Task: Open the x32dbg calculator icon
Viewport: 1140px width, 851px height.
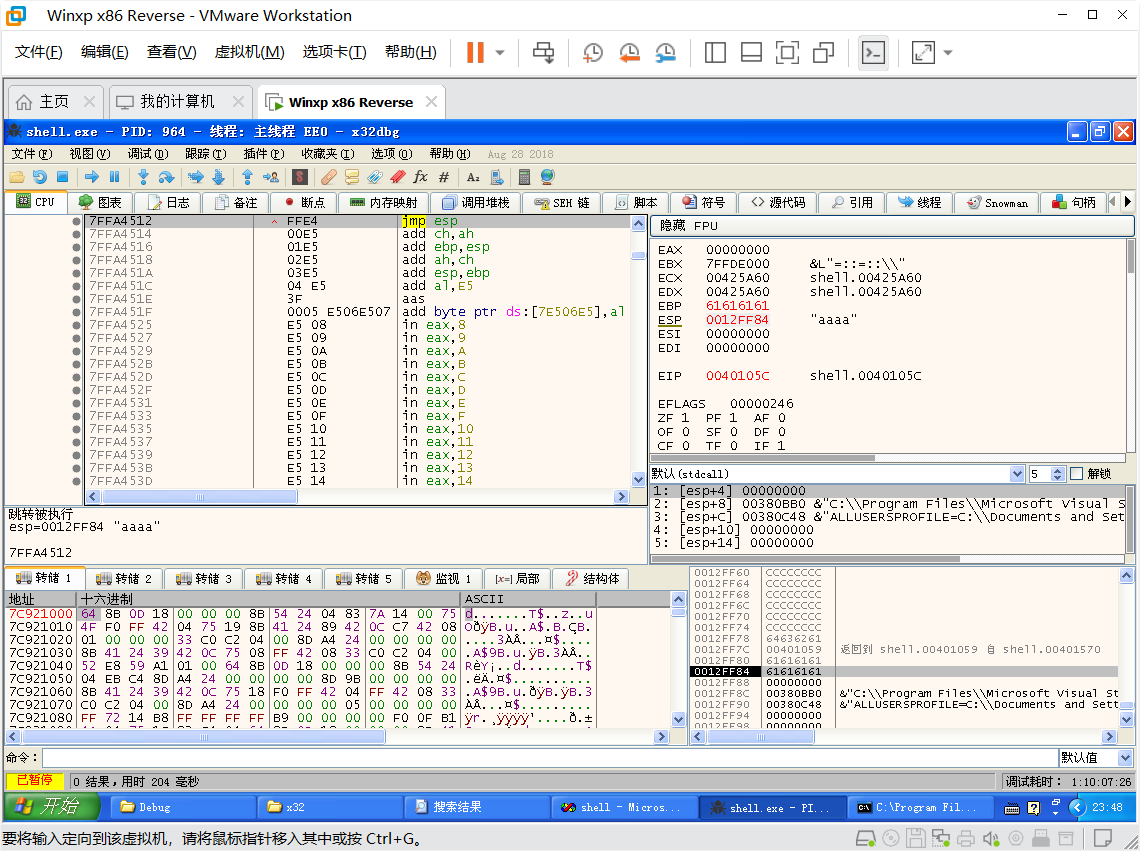Action: (x=523, y=177)
